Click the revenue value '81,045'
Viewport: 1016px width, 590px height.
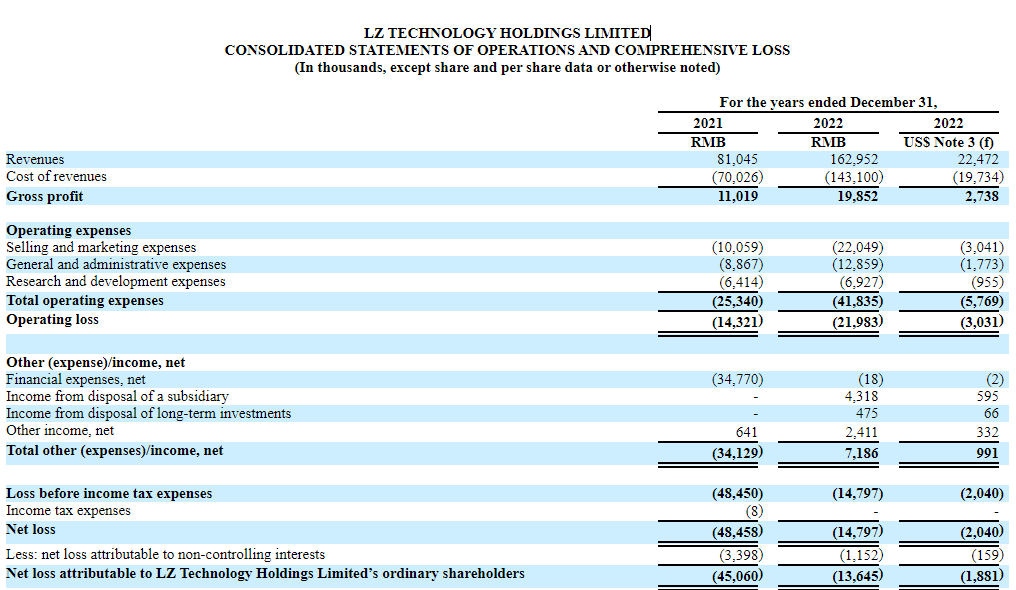click(x=737, y=159)
